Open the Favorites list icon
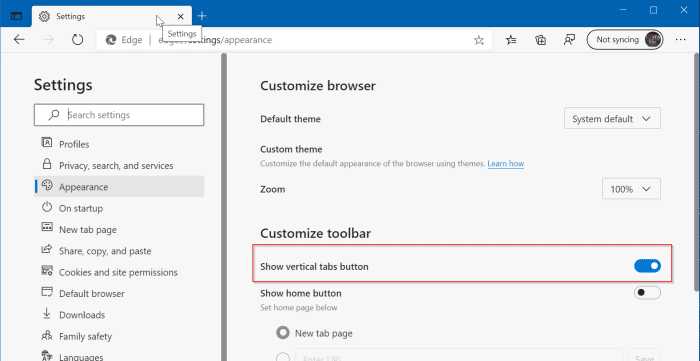Screen dimensions: 700x361 point(511,40)
